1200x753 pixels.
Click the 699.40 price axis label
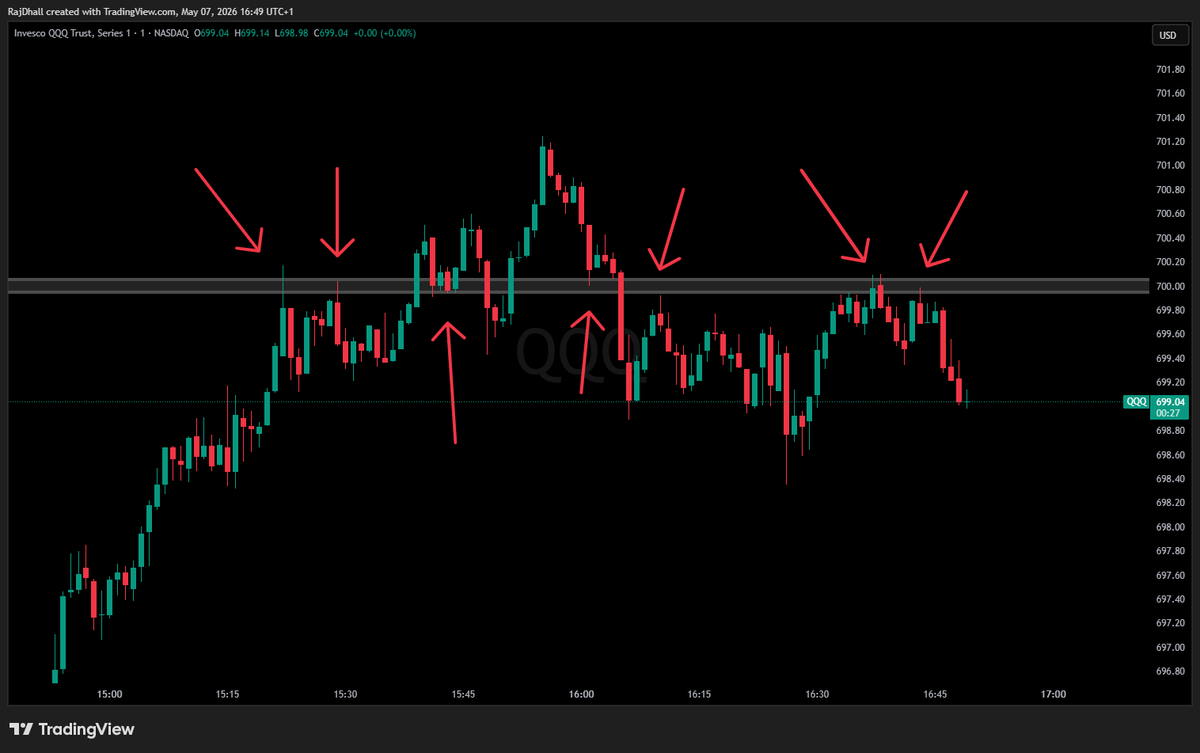1170,358
